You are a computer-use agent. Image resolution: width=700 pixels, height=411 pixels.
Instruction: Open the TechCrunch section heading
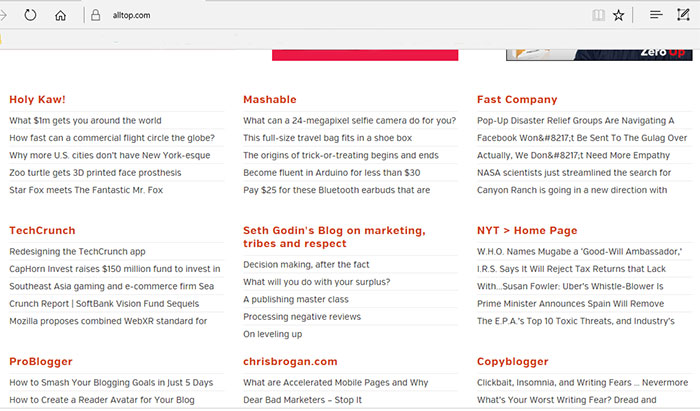[42, 231]
